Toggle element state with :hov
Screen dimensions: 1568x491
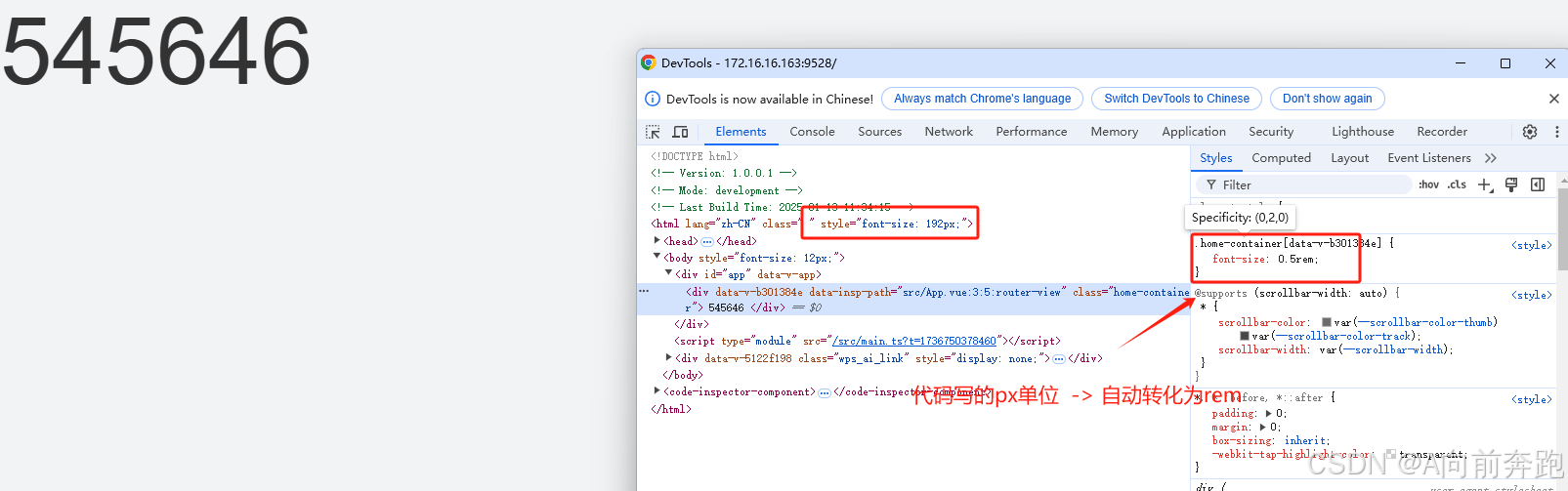tap(1428, 184)
